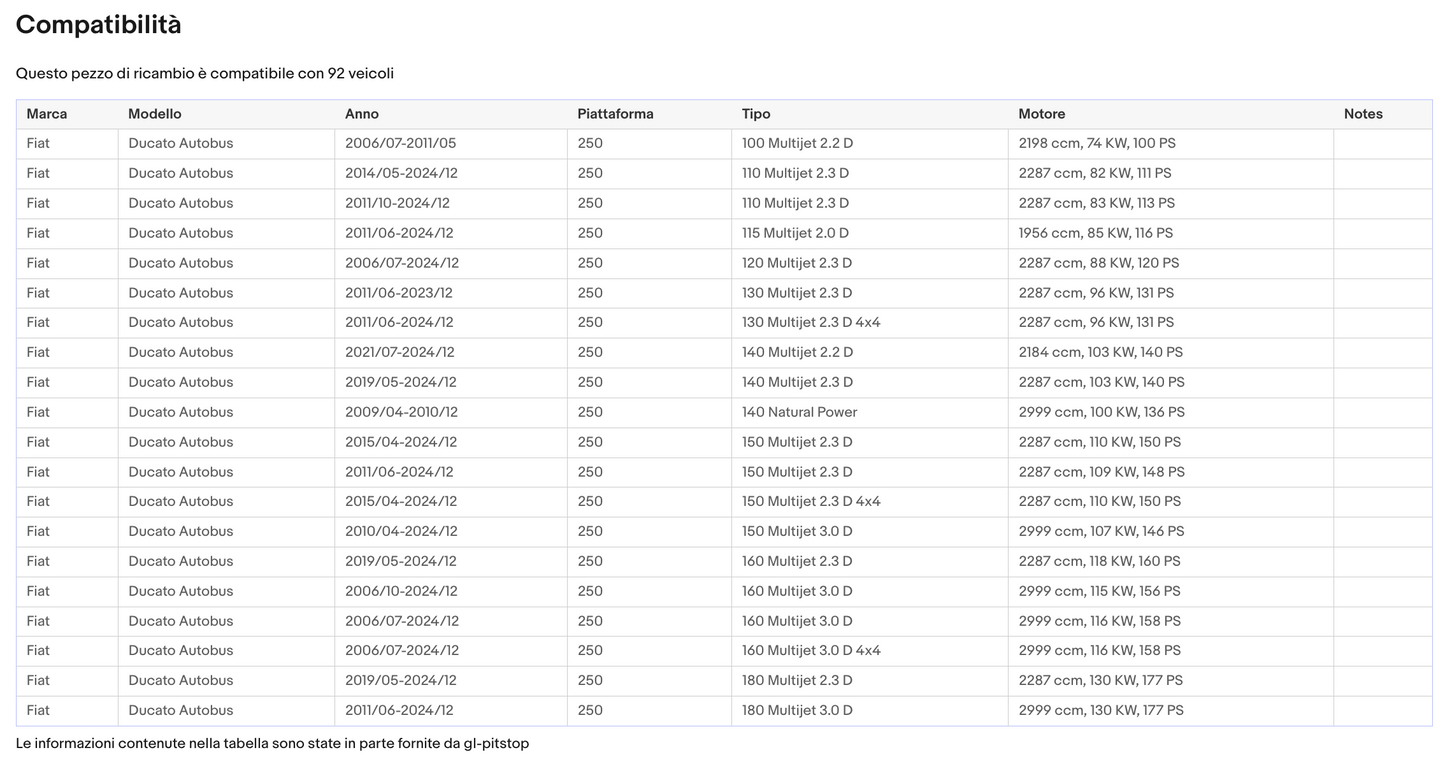Select the text stating compatibility with 92 vehicles
The image size is (1445, 771).
205,74
